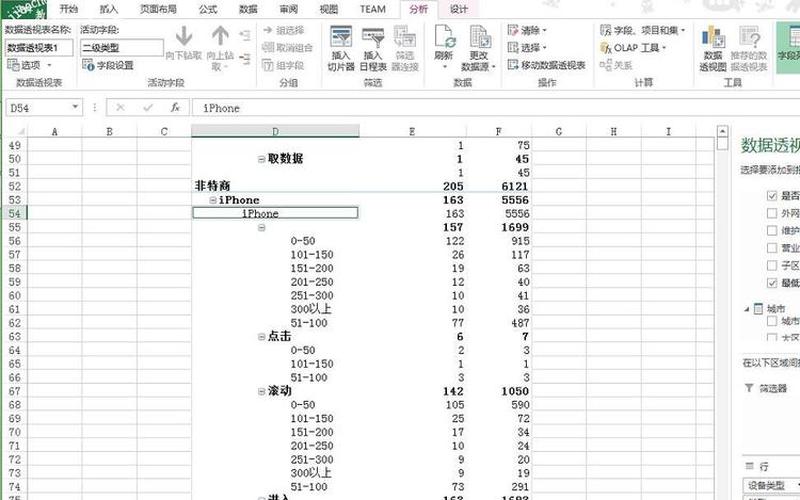This screenshot has height=500, width=800.
Task: Click Group Selection (组选择)
Action: (284, 31)
